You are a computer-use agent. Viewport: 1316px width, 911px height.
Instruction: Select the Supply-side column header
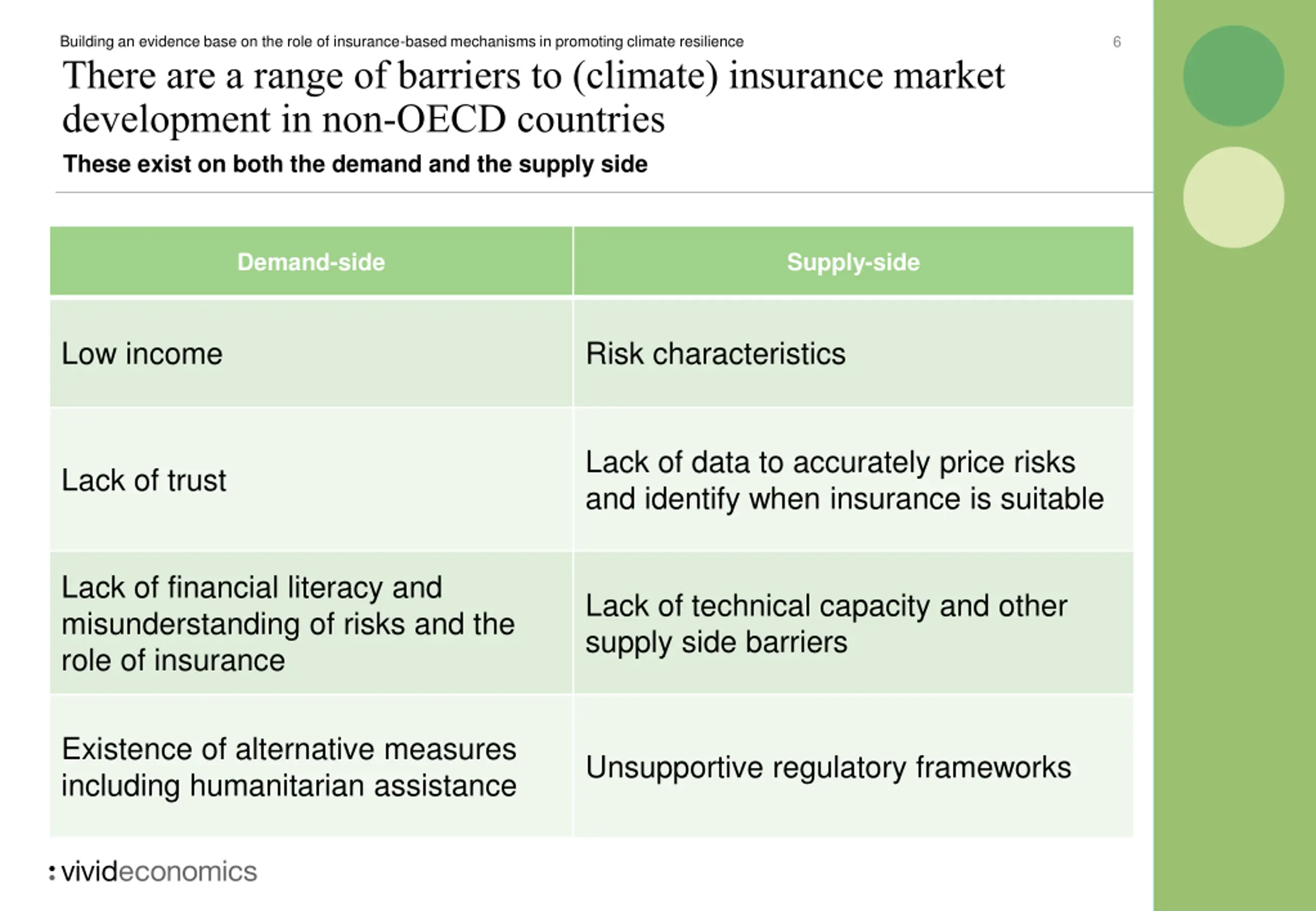(853, 261)
